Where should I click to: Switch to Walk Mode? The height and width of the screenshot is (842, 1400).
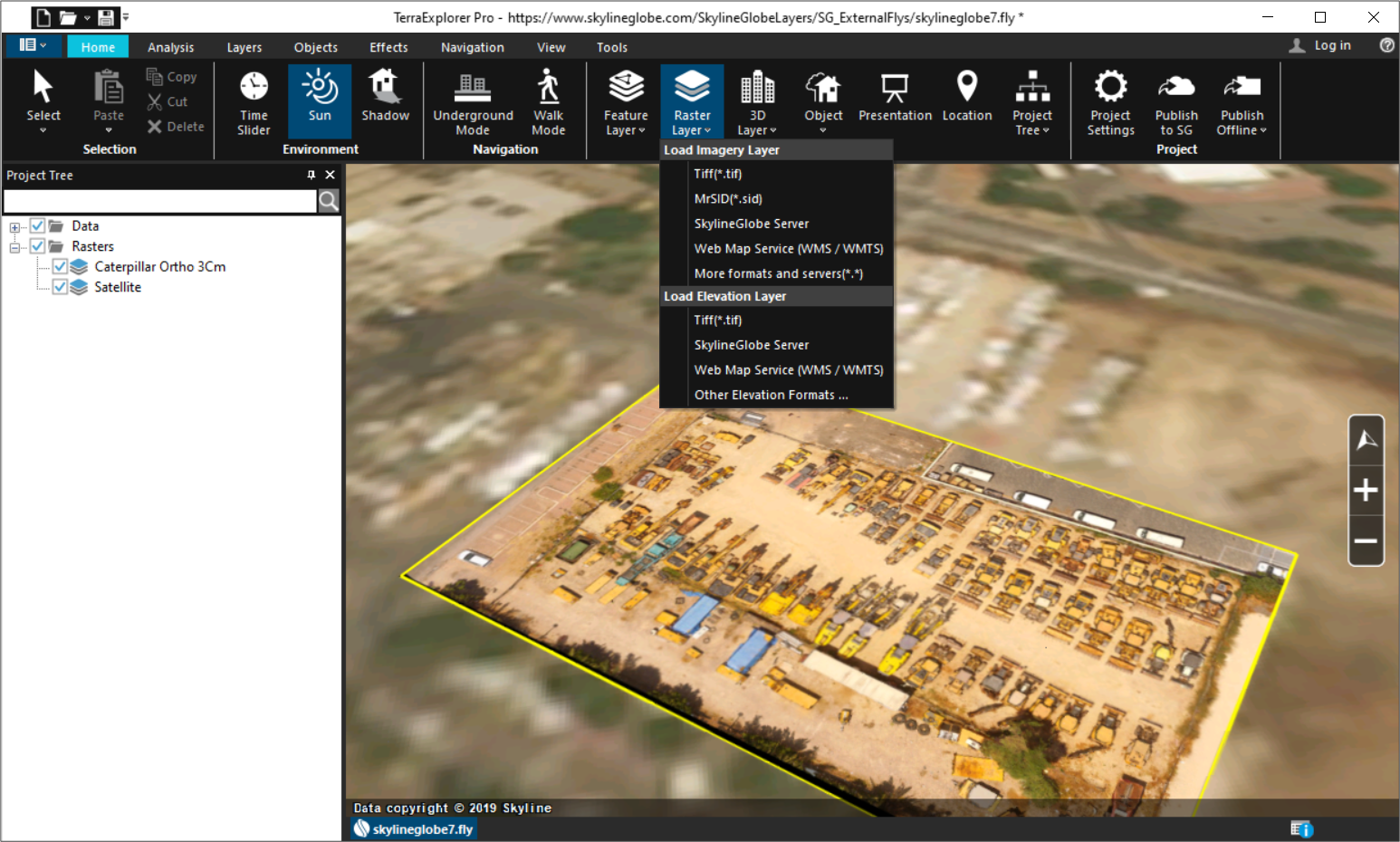click(548, 101)
